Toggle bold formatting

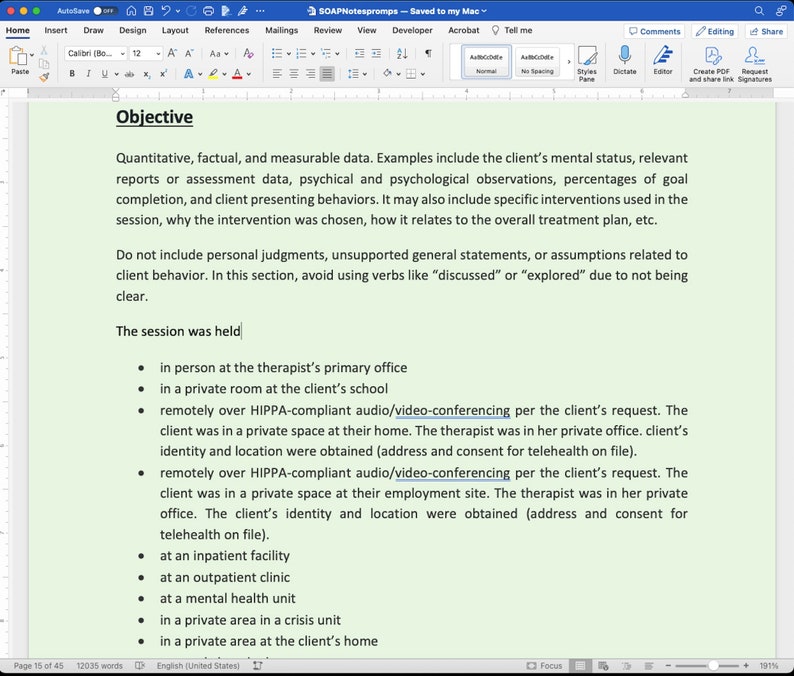(x=72, y=74)
